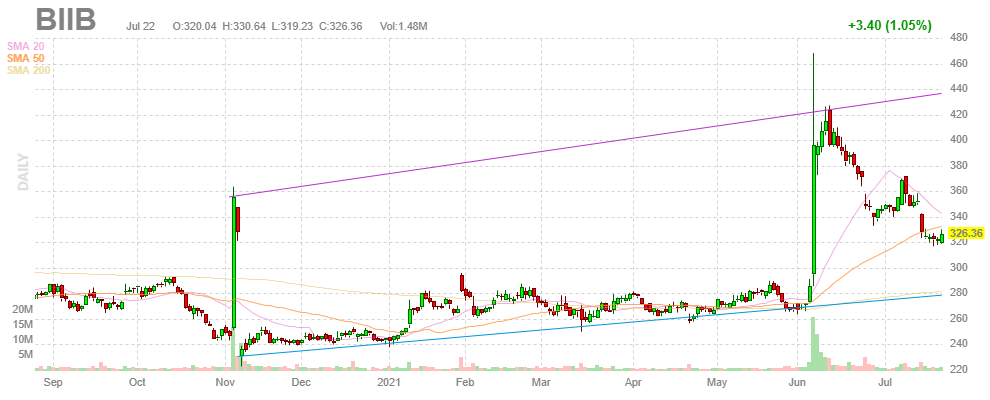Viewport: 990px width, 400px height.
Task: Click the Jun month label
Action: (797, 382)
